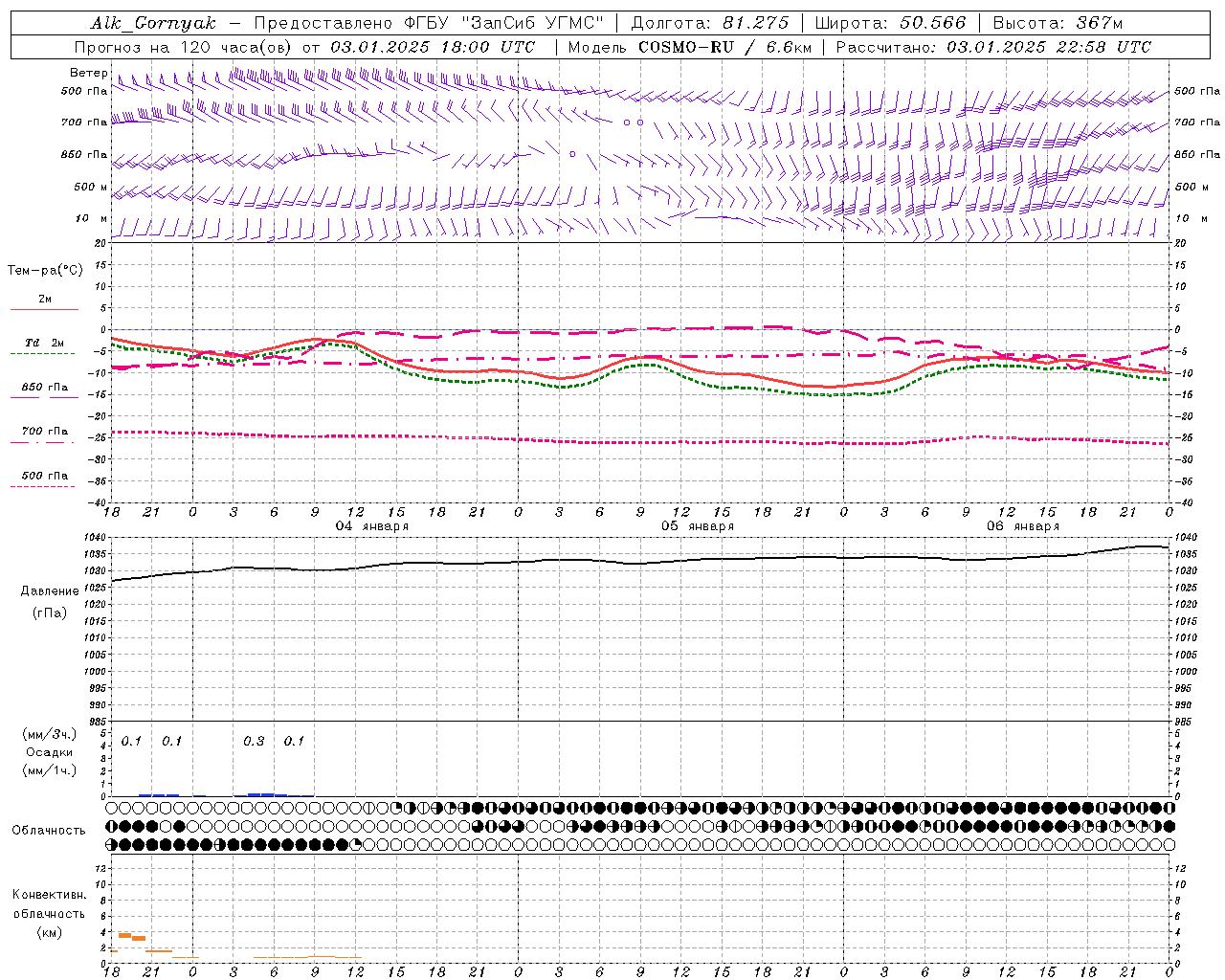Click the 'Модель COSMO-RU / 6.6км' text
Image resolution: width=1225 pixels, height=980 pixels.
tap(689, 47)
